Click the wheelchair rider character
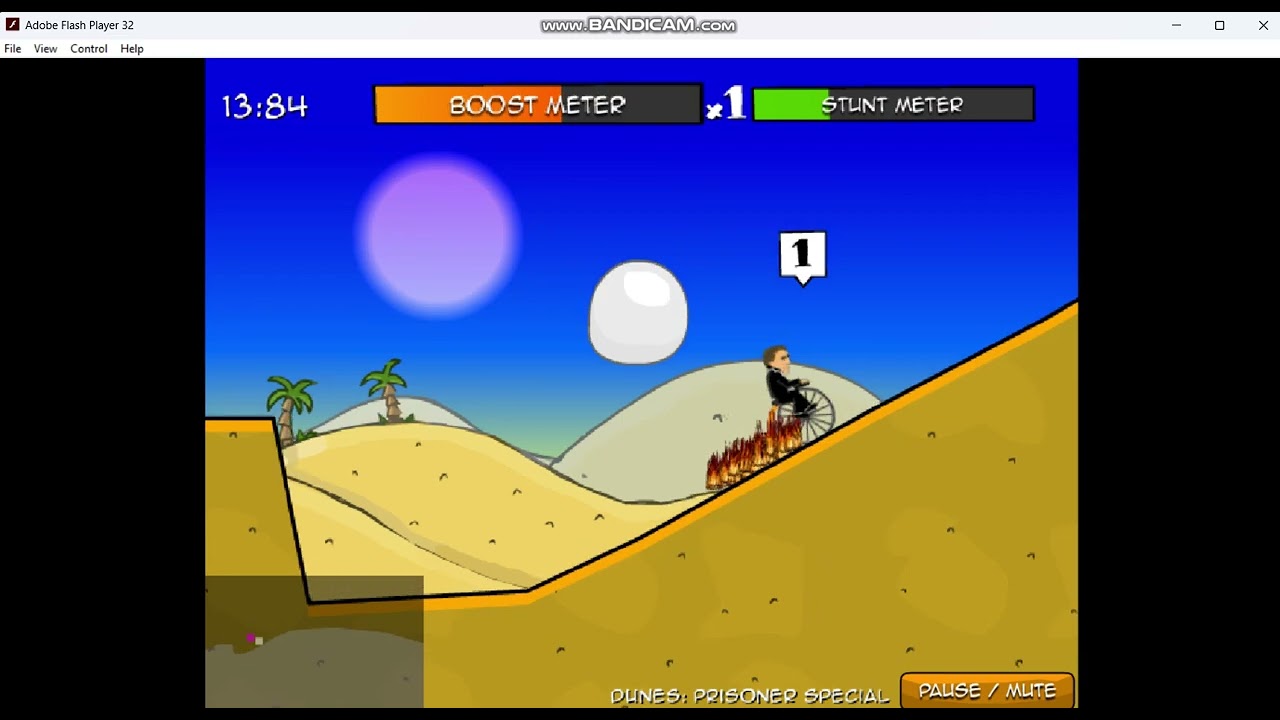 (798, 393)
